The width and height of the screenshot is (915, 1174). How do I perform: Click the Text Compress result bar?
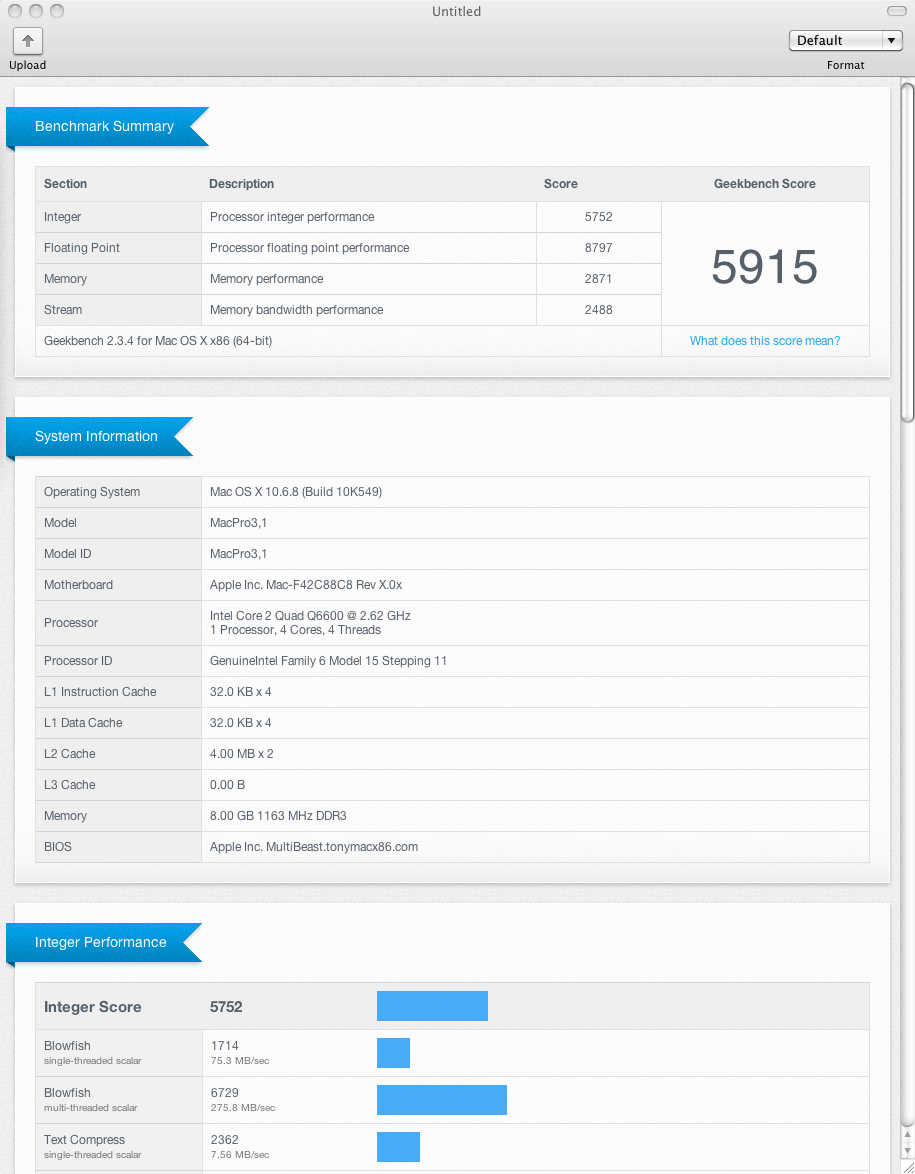[398, 1146]
